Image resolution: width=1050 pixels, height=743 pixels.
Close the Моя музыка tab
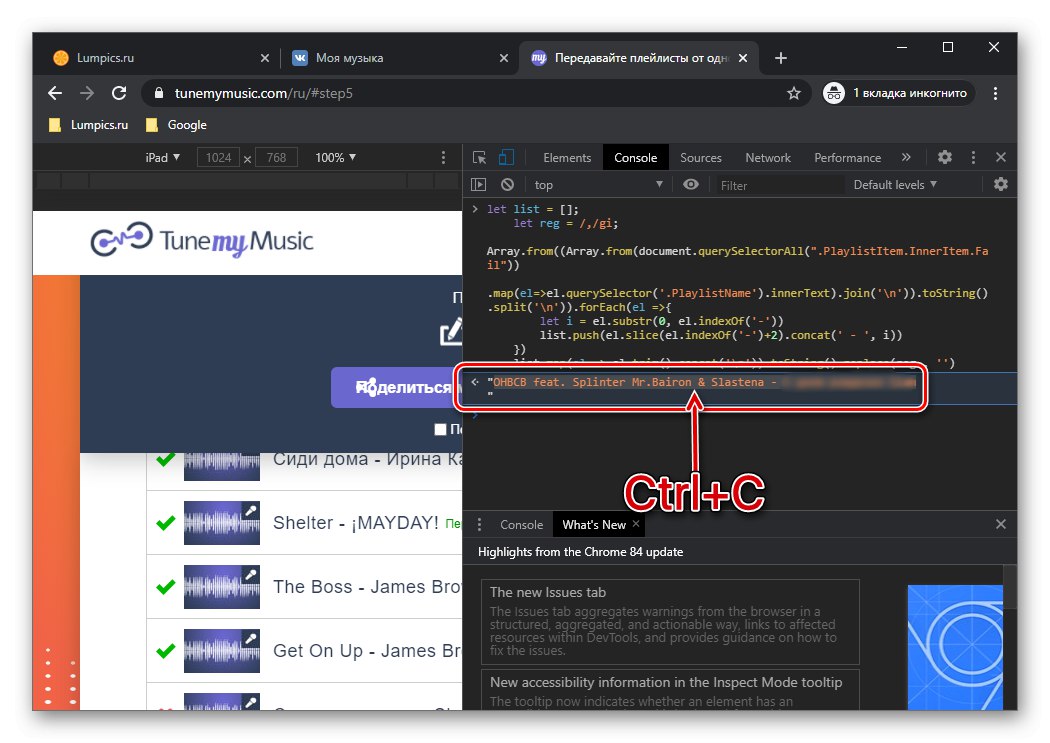[504, 58]
